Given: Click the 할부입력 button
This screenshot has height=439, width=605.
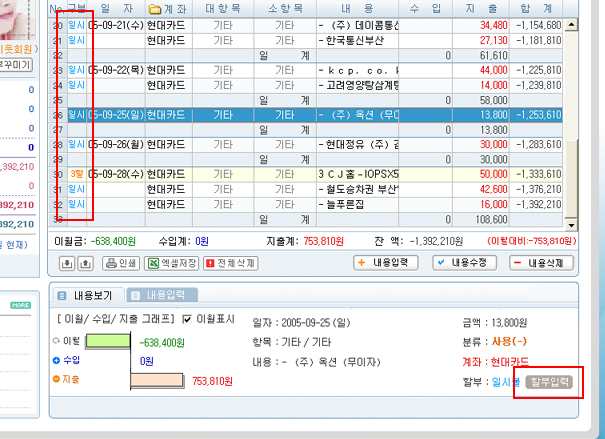Looking at the screenshot, I should pyautogui.click(x=551, y=381).
